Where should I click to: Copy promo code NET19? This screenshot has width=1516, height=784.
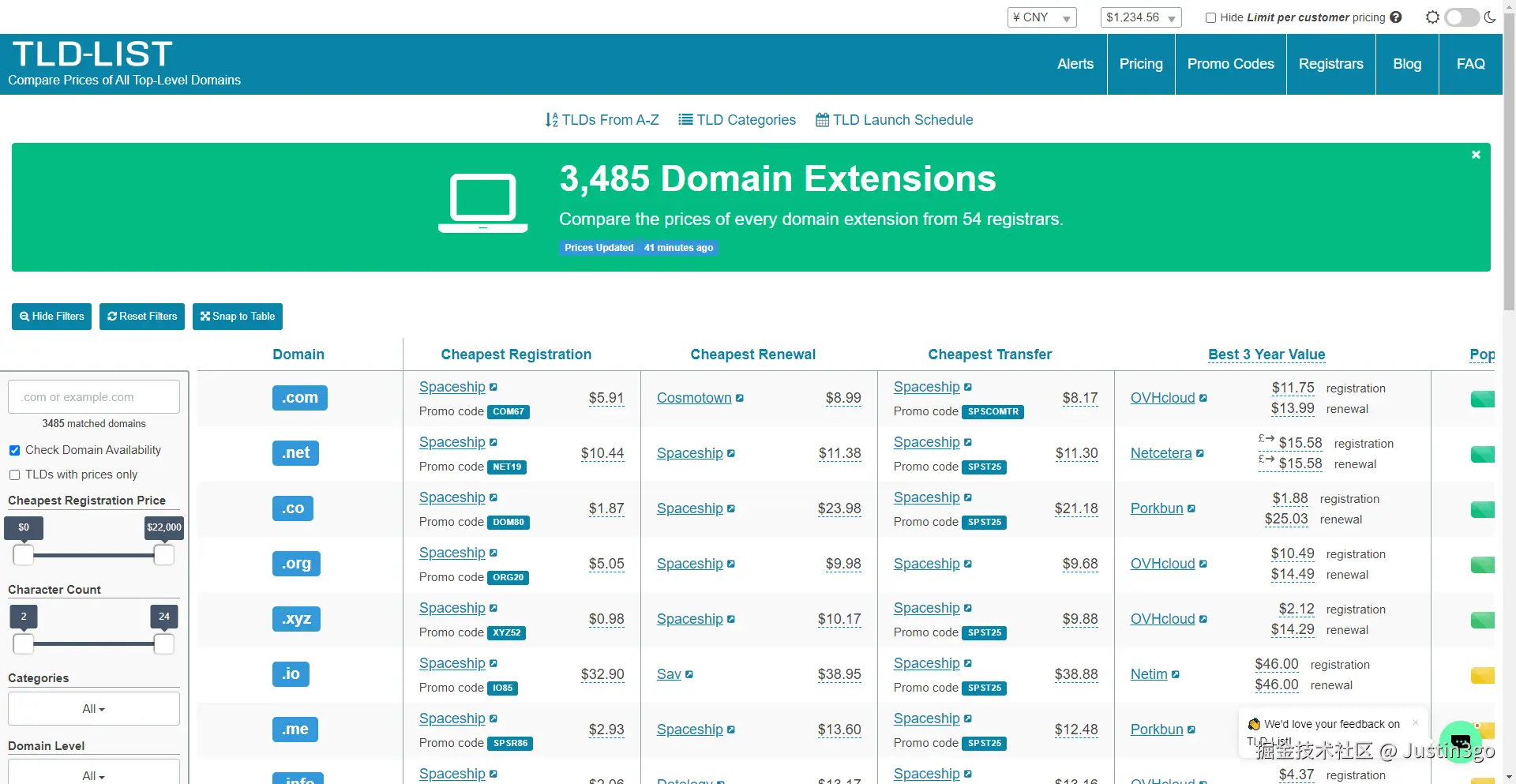pyautogui.click(x=507, y=467)
